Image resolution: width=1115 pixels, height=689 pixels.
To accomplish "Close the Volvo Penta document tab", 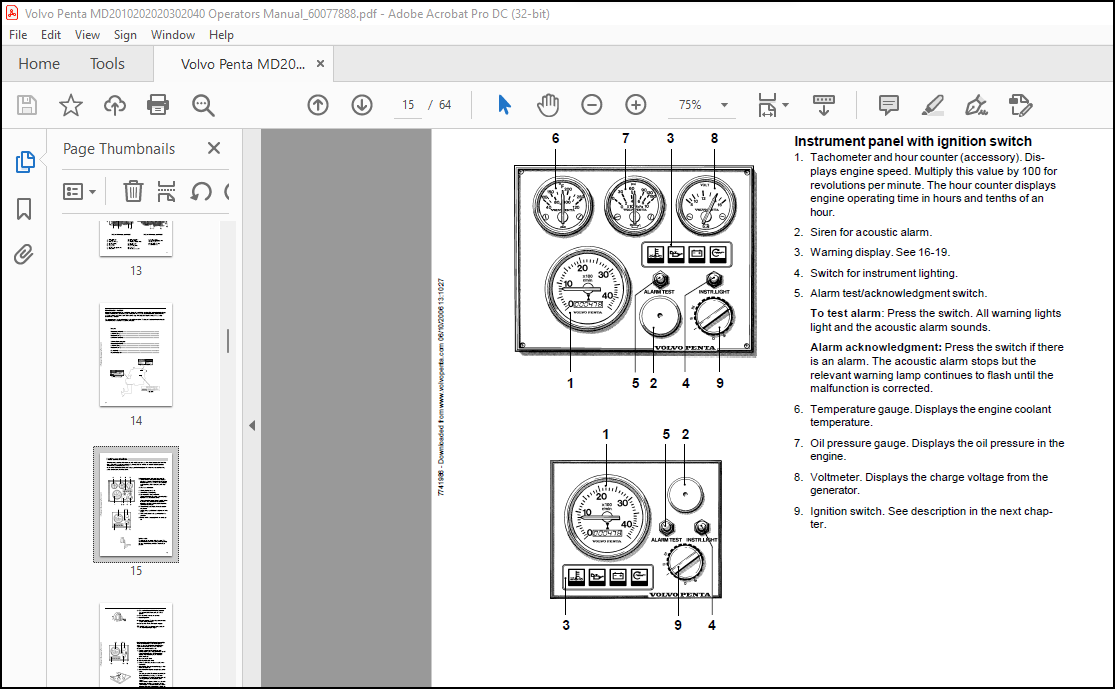I will [x=320, y=63].
